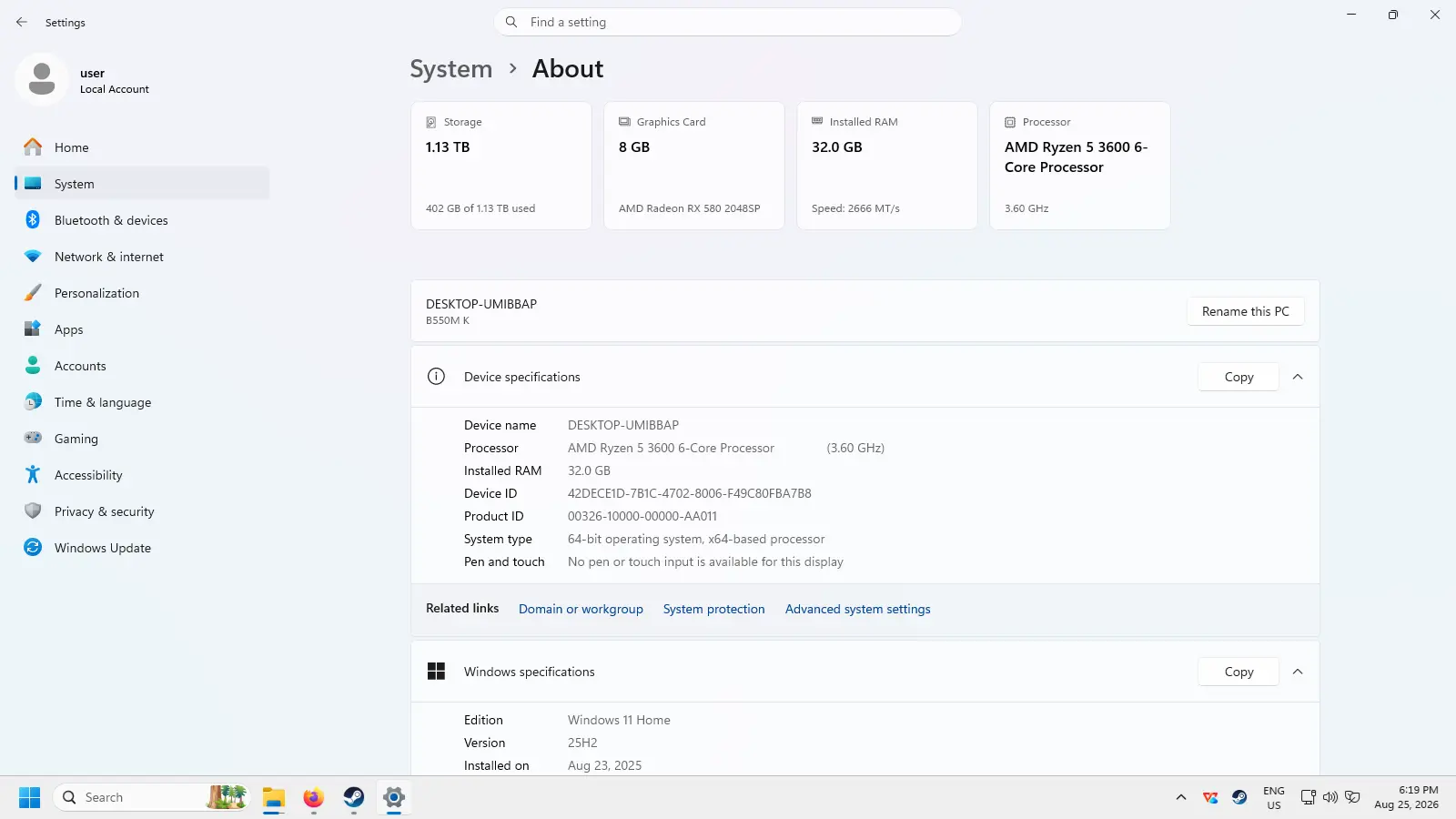The image size is (1456, 819).
Task: Click the Settings gear icon on the taskbar
Action: click(x=394, y=797)
